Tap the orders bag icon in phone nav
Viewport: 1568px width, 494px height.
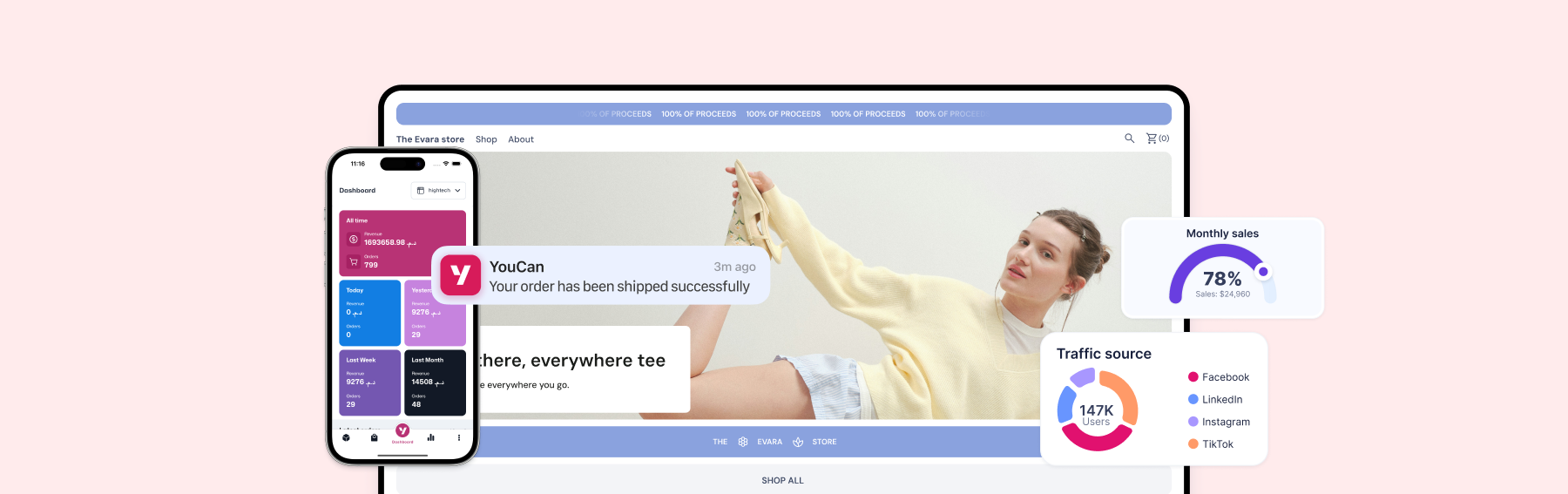click(374, 437)
